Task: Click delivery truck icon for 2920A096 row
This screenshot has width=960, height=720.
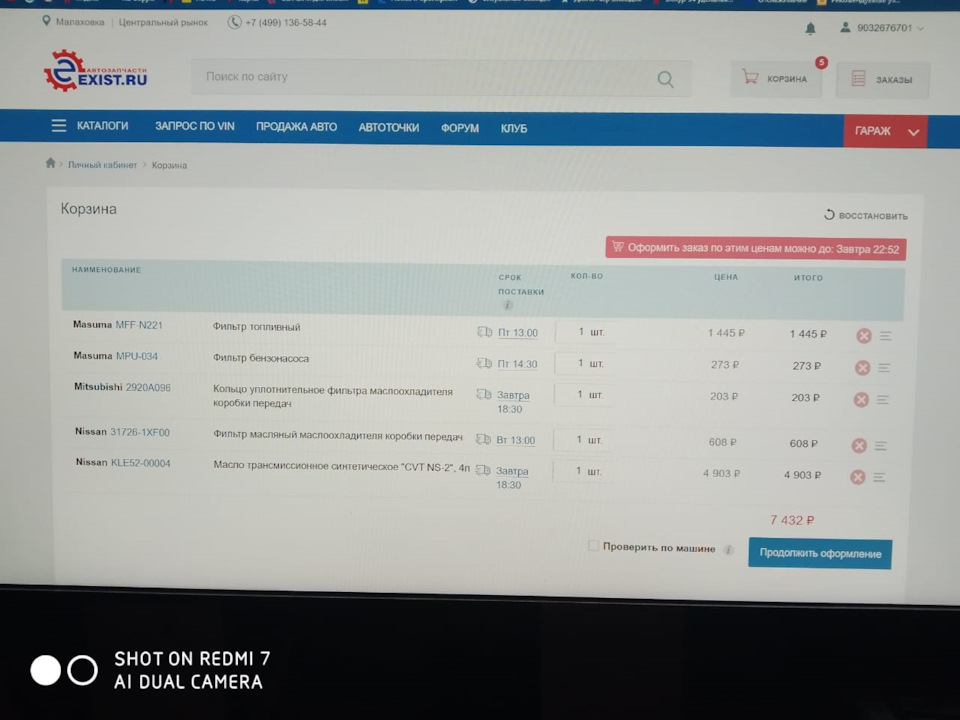Action: [x=484, y=394]
